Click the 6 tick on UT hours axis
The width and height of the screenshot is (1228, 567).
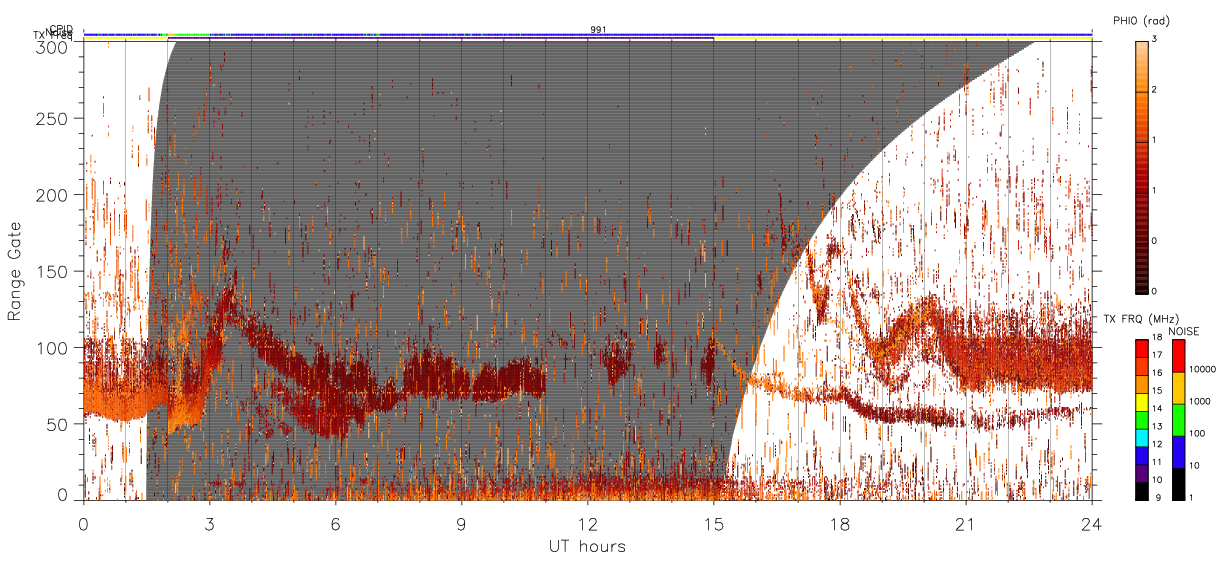[336, 523]
